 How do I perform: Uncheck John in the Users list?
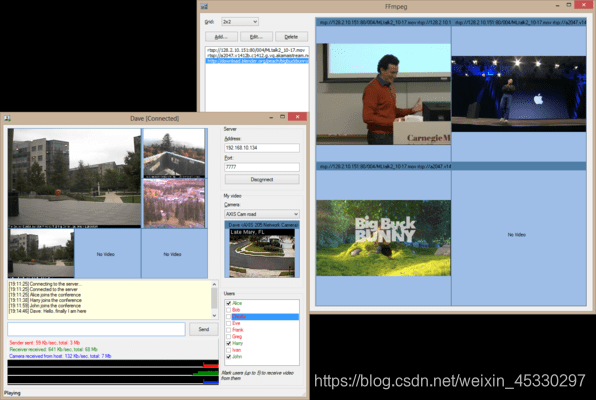228,357
